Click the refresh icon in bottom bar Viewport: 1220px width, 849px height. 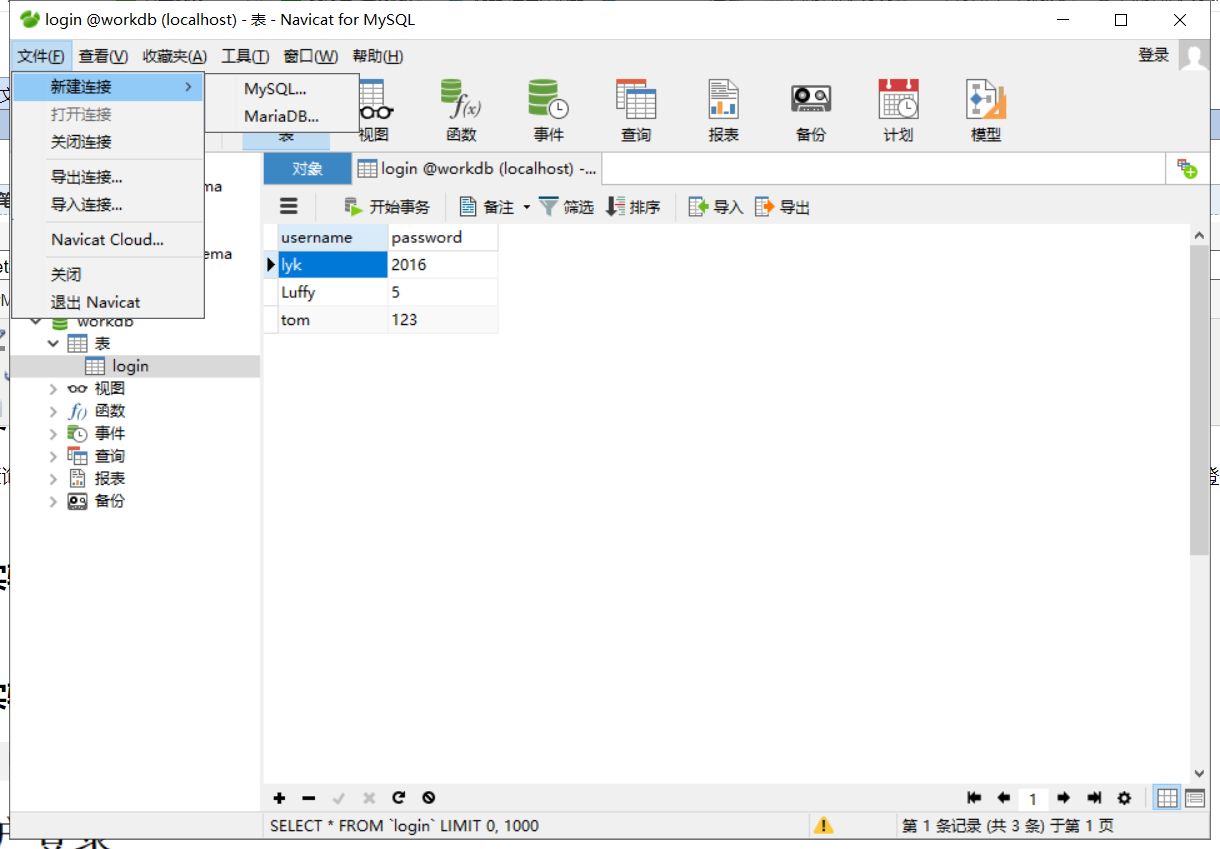398,798
